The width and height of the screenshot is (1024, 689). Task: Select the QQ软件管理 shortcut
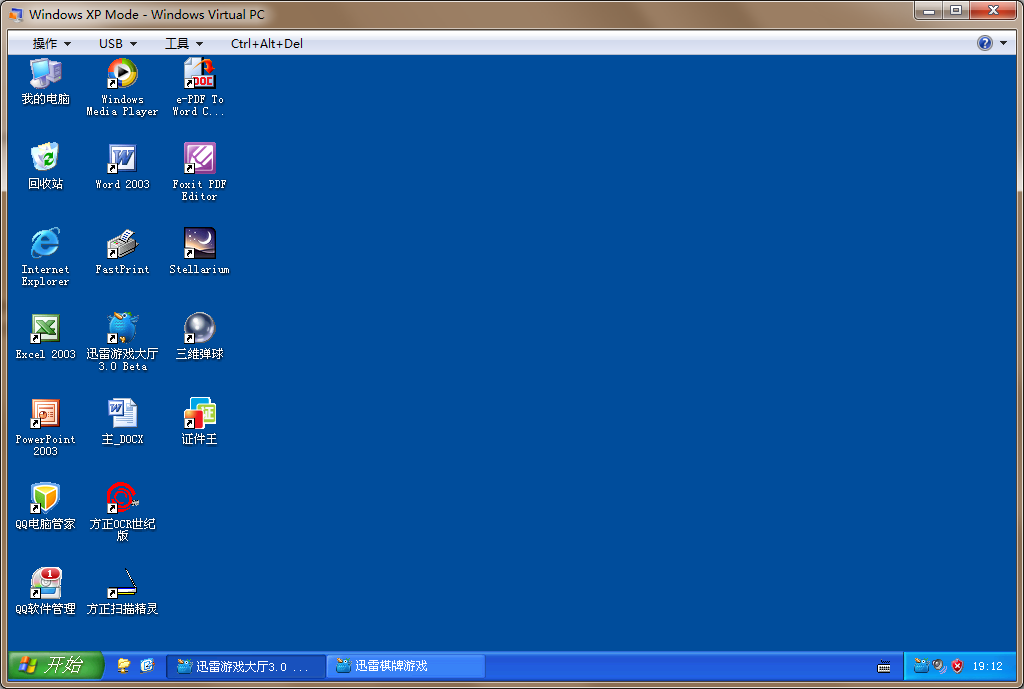(x=45, y=591)
